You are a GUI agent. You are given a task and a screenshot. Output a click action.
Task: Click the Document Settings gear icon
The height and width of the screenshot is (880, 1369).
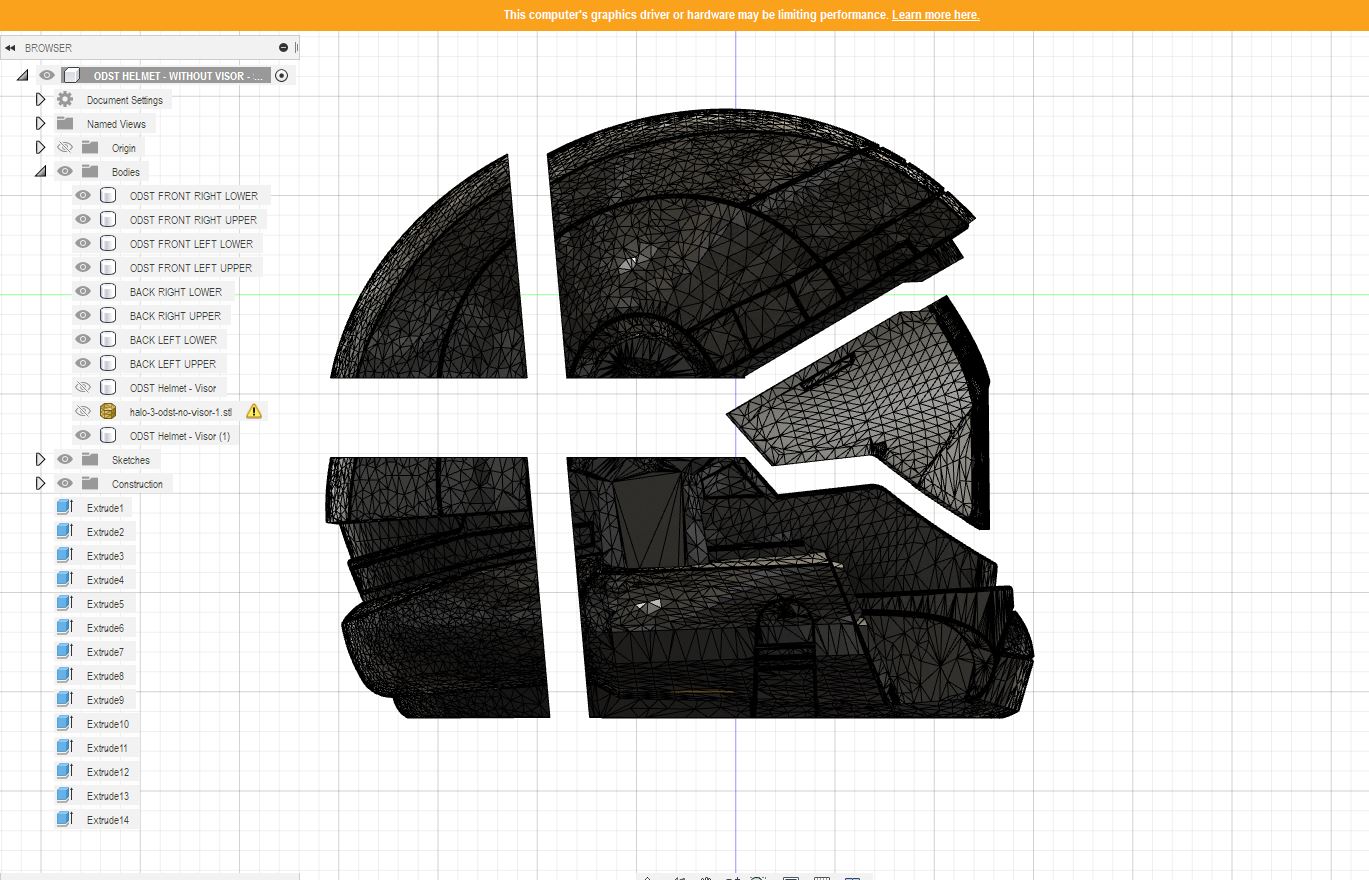65,100
